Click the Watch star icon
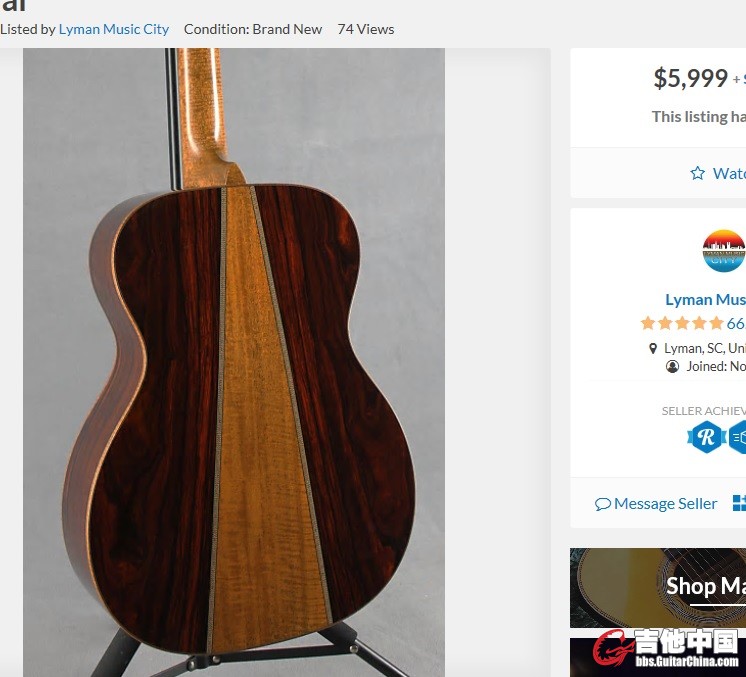This screenshot has height=677, width=746. pos(697,173)
